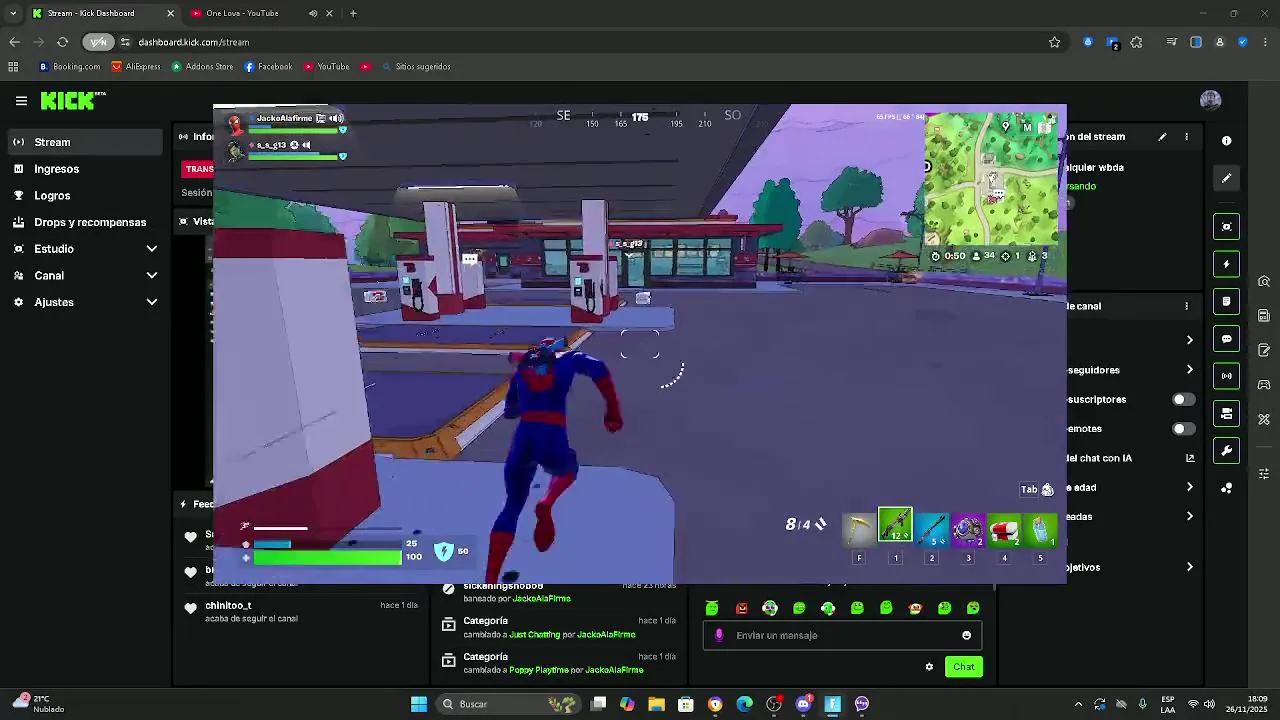Open chat settings gear icon

click(929, 667)
